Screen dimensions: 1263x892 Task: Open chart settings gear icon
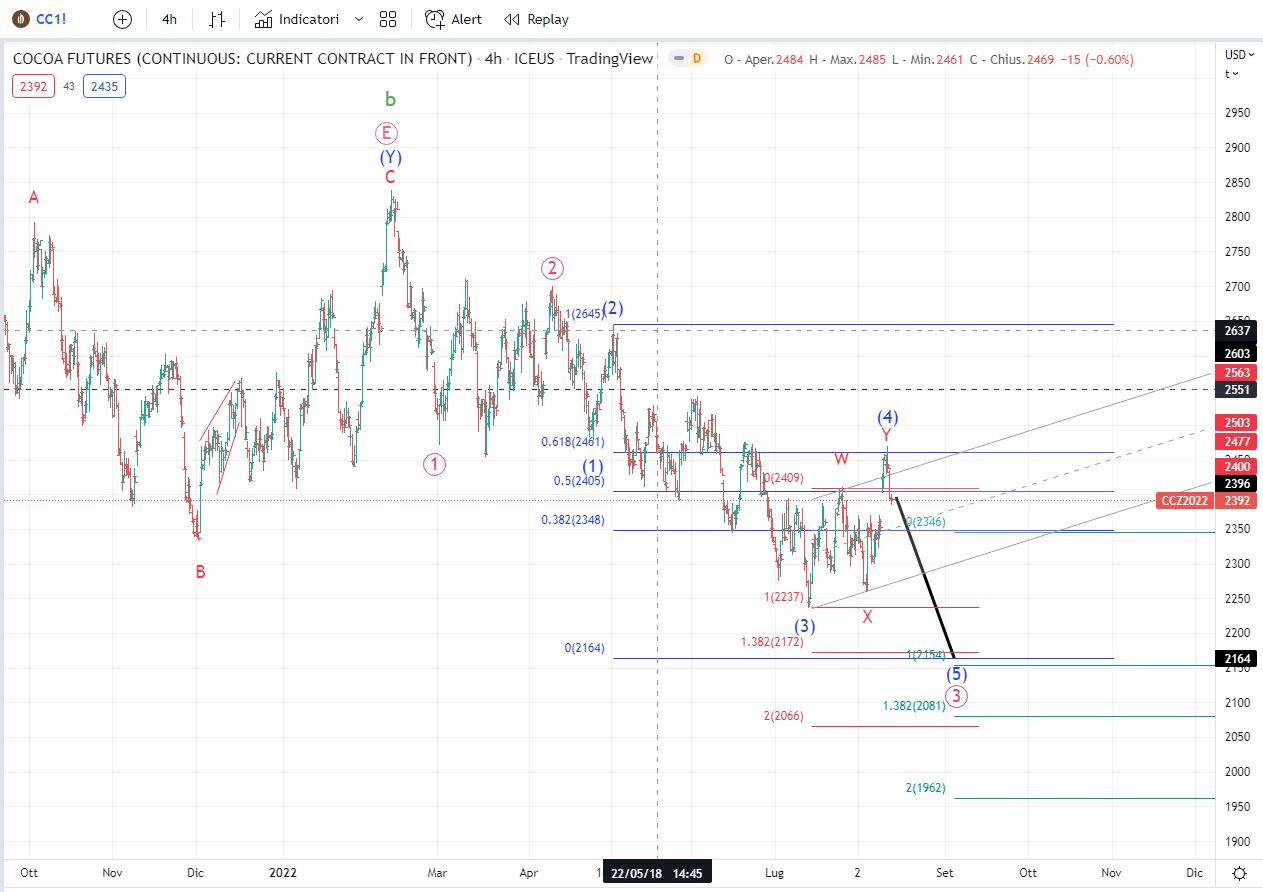[x=1239, y=873]
